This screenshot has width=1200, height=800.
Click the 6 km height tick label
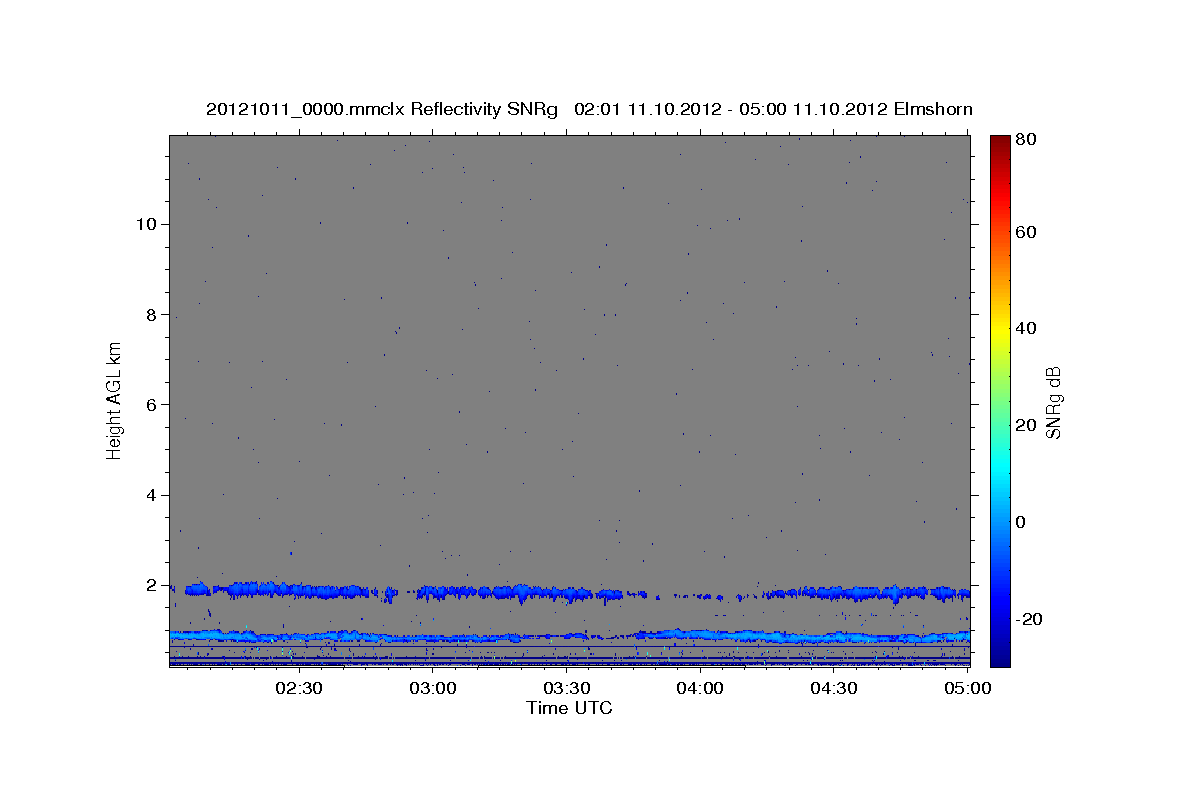(x=150, y=404)
